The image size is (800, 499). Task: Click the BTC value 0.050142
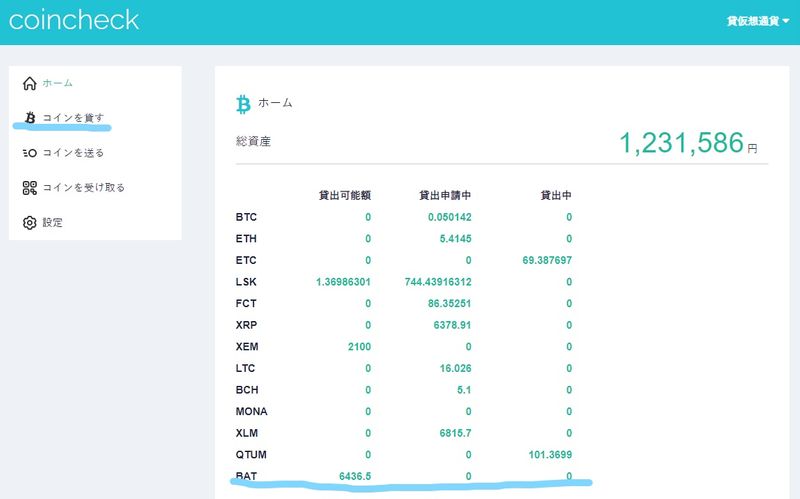(449, 217)
